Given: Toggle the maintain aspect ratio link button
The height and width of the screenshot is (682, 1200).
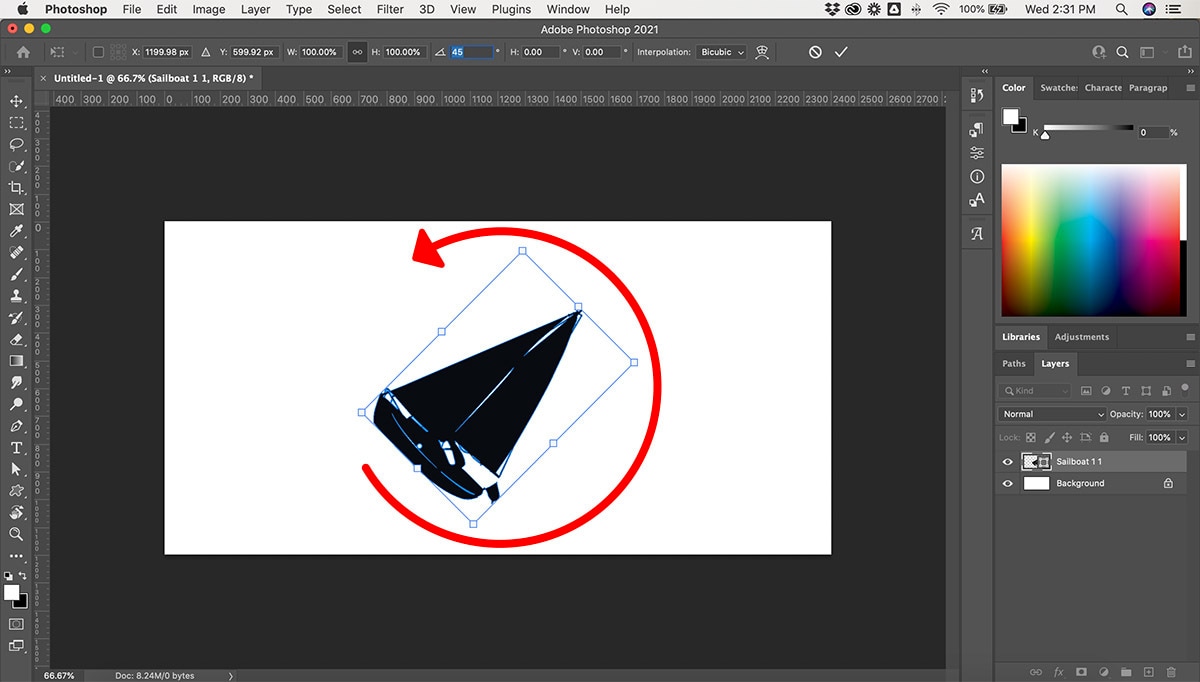Looking at the screenshot, I should pos(357,52).
